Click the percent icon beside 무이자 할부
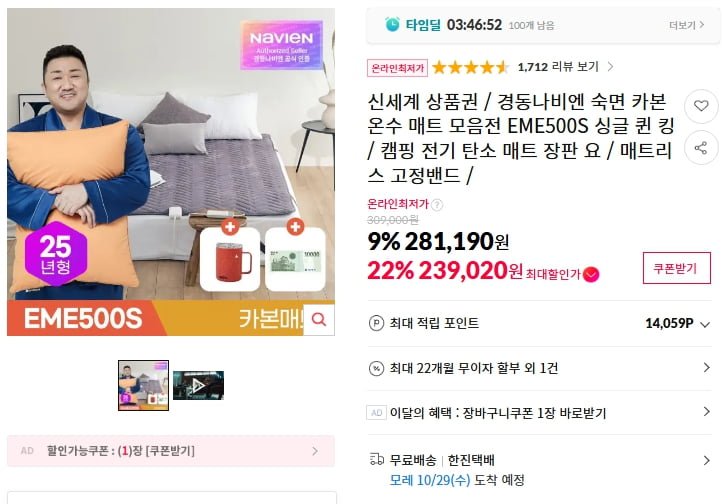The height and width of the screenshot is (504, 722). click(376, 368)
